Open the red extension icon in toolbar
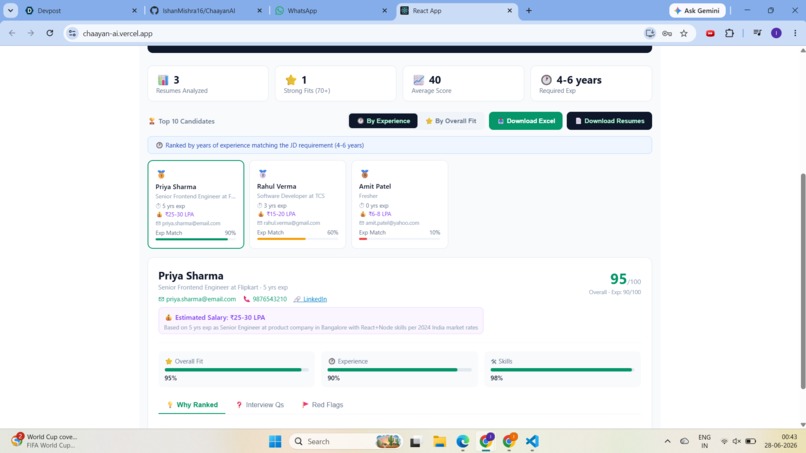This screenshot has width=806, height=453. click(x=710, y=33)
